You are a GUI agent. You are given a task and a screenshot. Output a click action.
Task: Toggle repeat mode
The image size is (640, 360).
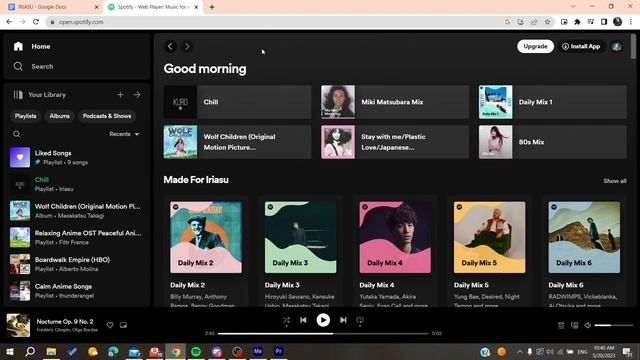coord(360,321)
